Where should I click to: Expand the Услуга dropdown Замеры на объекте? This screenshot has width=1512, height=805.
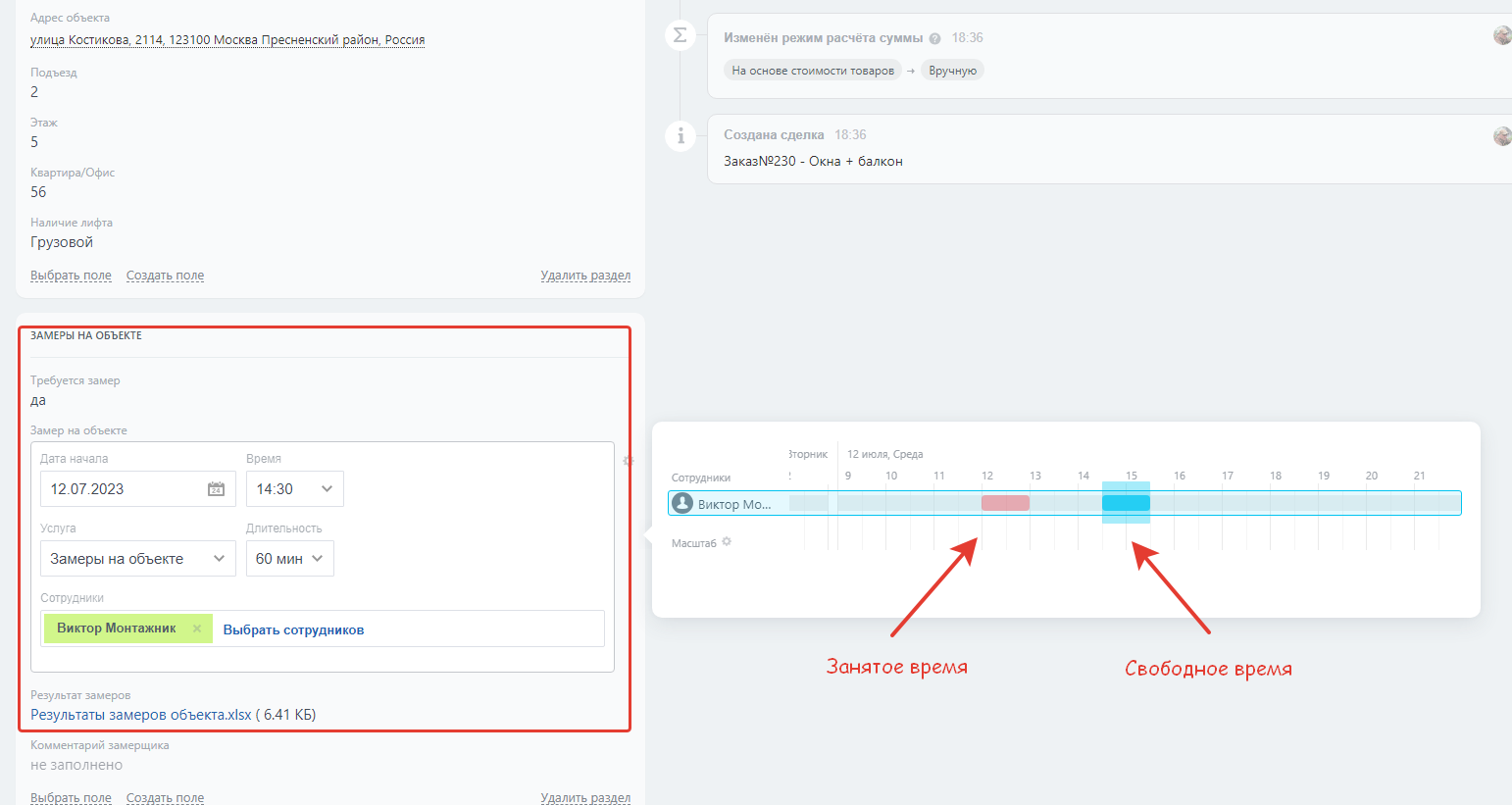click(138, 559)
